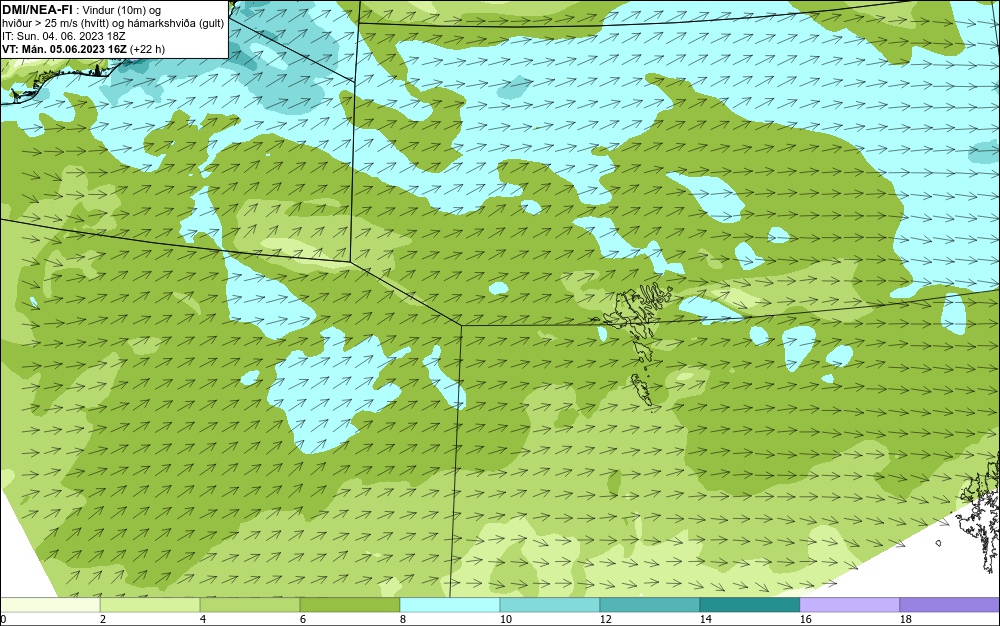
Task: Click the 10–12 m/s legend swatch
Action: (x=550, y=604)
